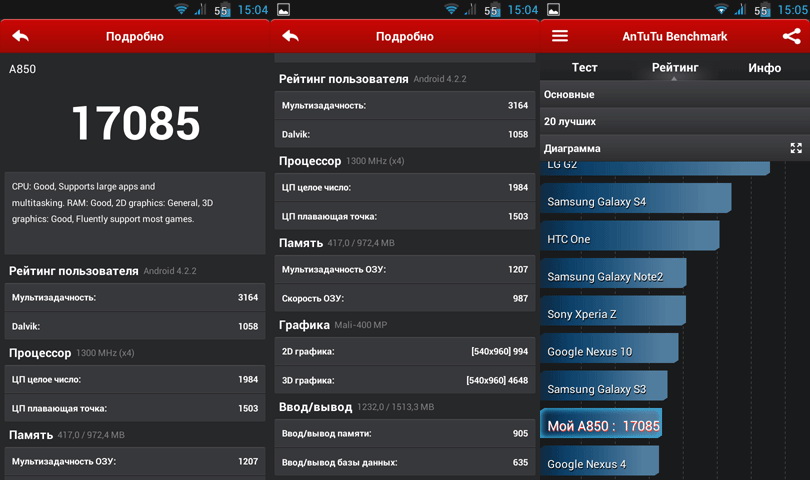Tap the Скорость ОЗУ: 987 row
This screenshot has width=810, height=480.
pyautogui.click(x=405, y=298)
